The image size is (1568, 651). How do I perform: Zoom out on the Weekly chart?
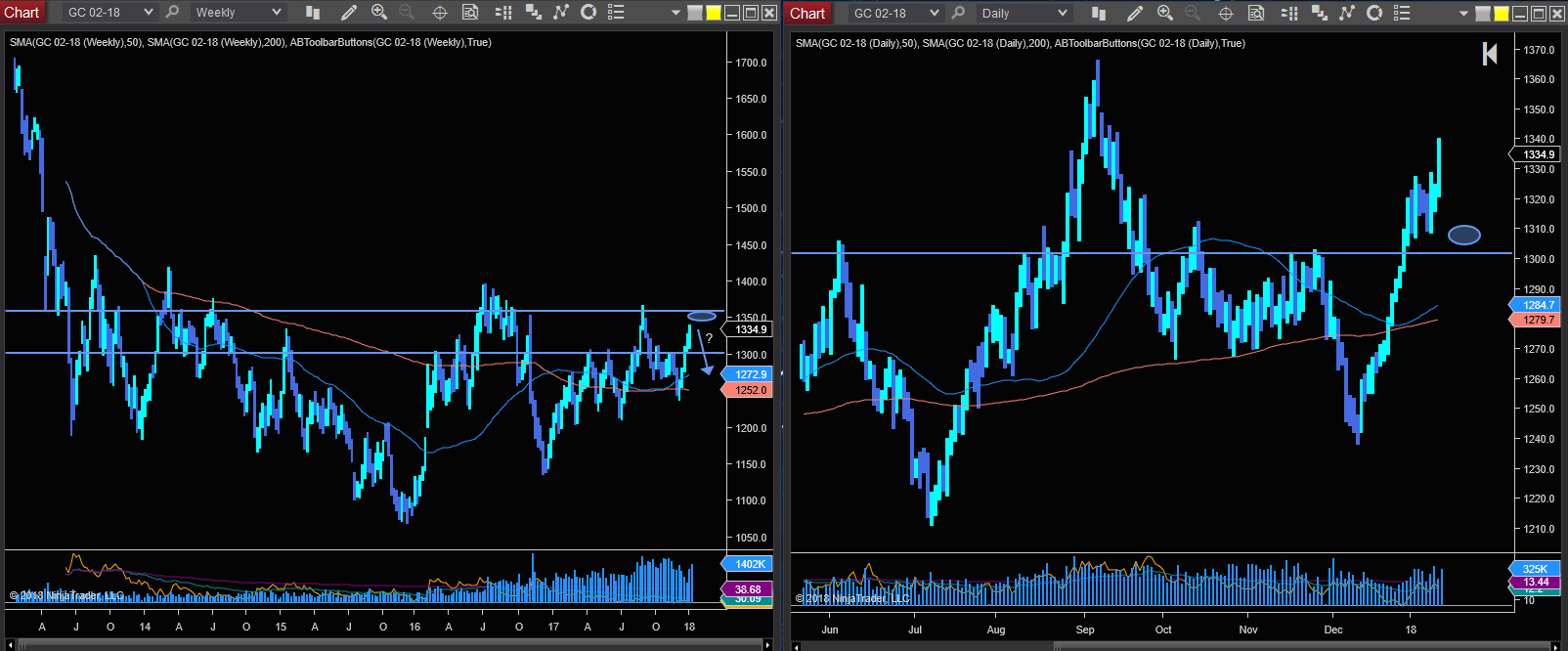point(407,13)
